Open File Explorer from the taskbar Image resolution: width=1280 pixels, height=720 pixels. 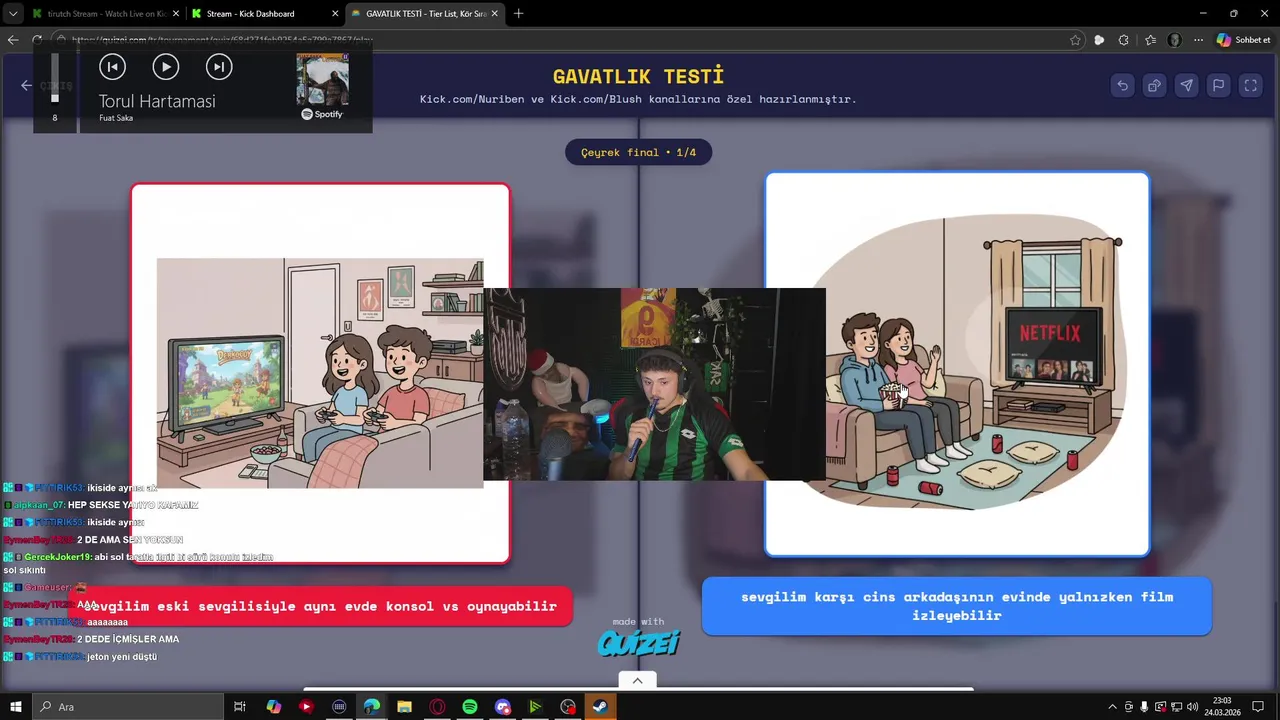click(404, 707)
